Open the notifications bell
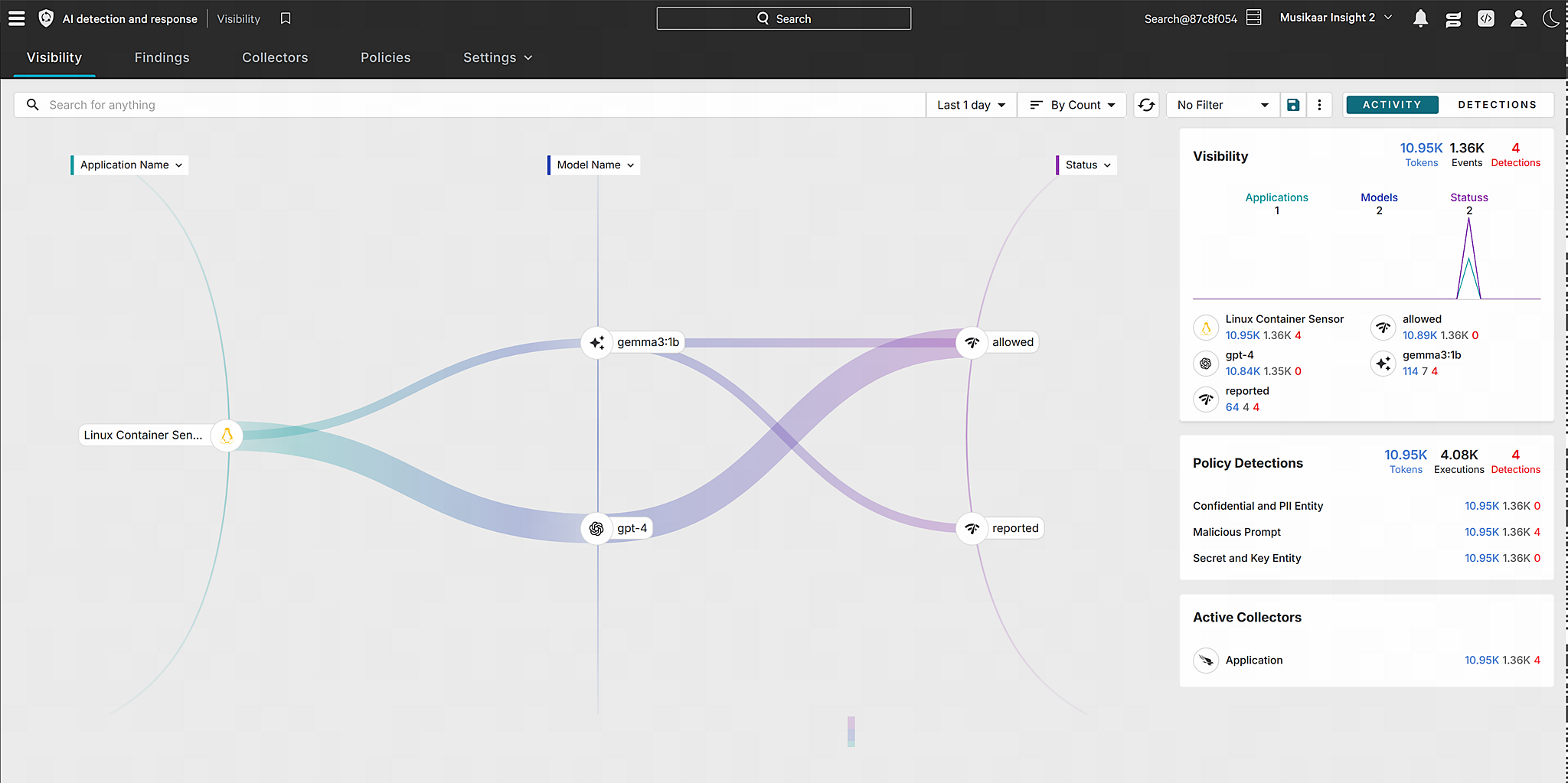Image resolution: width=1568 pixels, height=783 pixels. [x=1420, y=18]
